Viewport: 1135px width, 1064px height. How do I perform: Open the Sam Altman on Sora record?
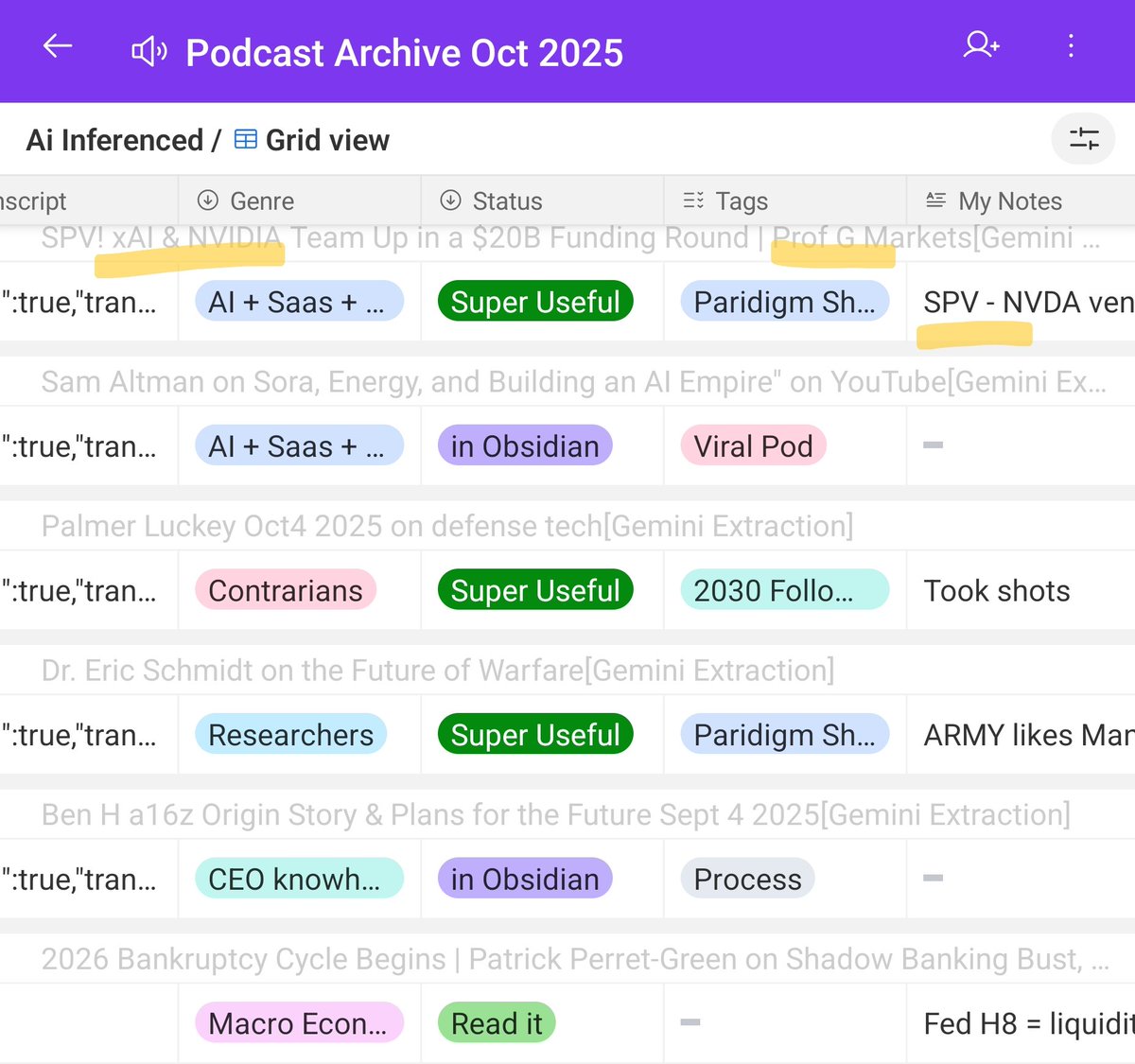pyautogui.click(x=573, y=382)
